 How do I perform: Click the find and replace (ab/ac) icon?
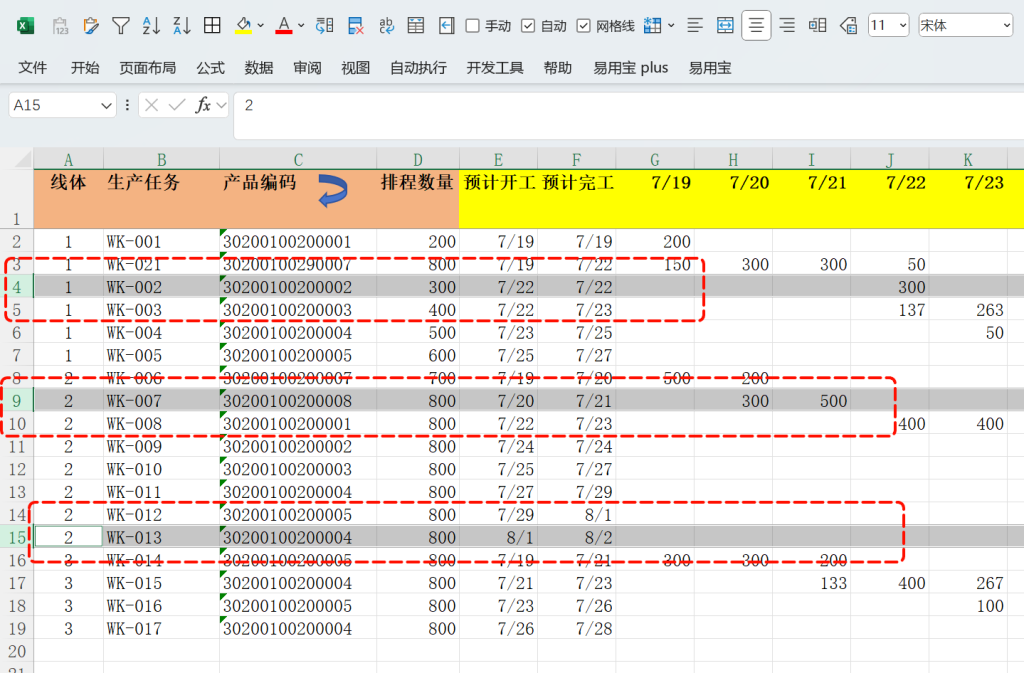click(386, 26)
